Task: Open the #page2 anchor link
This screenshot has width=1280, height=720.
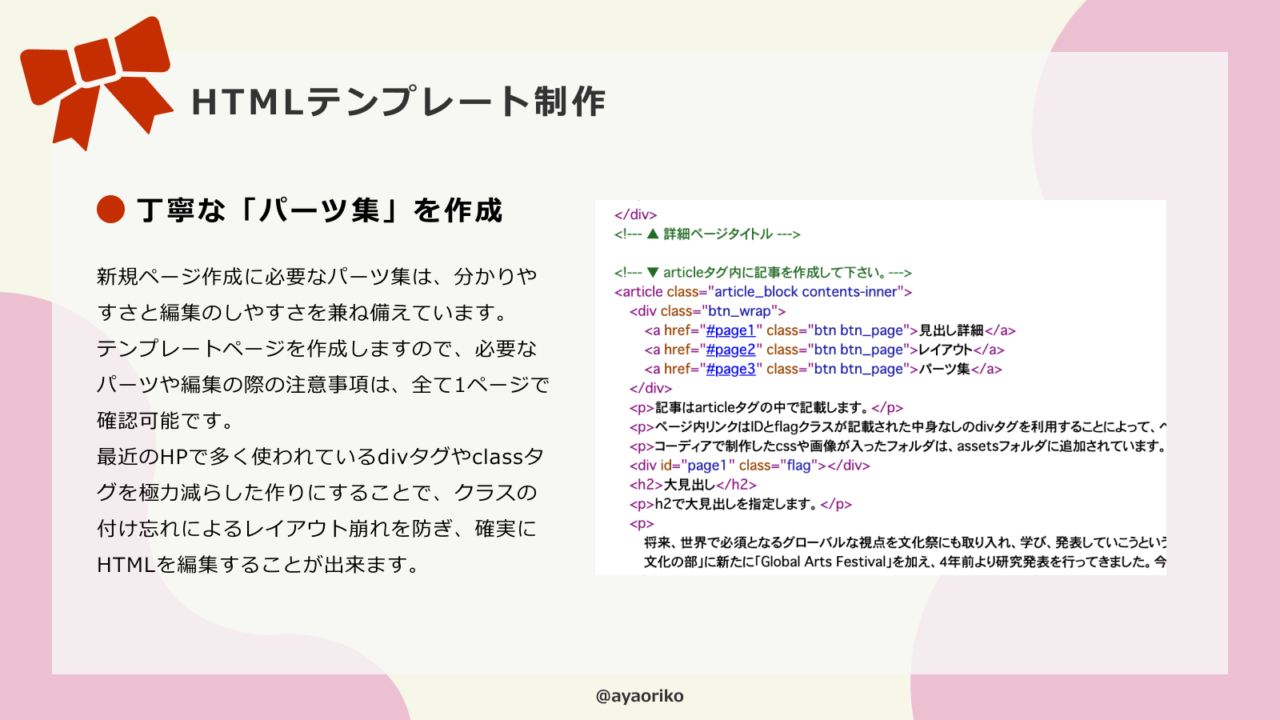Action: (x=734, y=350)
